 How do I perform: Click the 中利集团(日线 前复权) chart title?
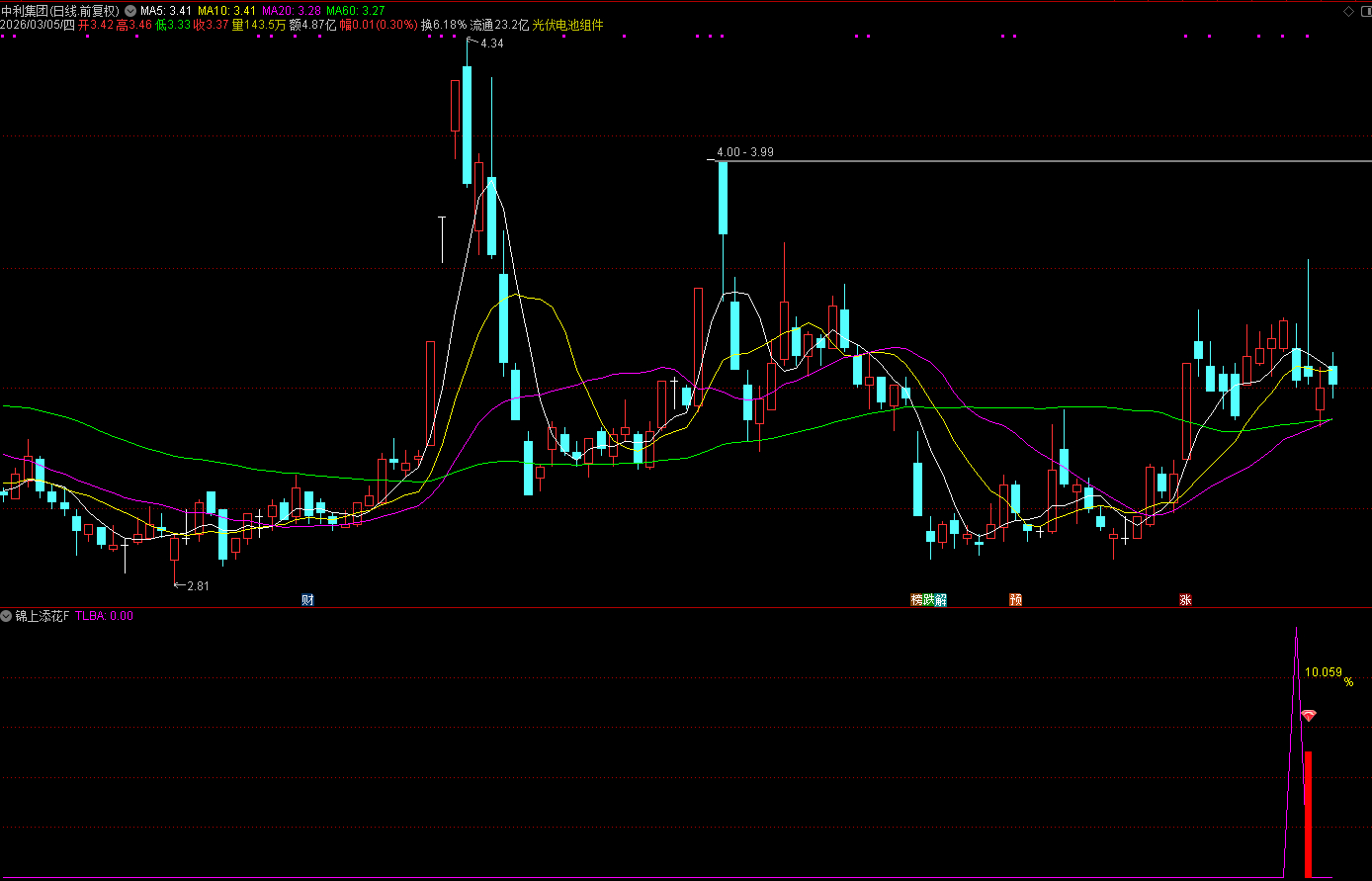pyautogui.click(x=60, y=11)
